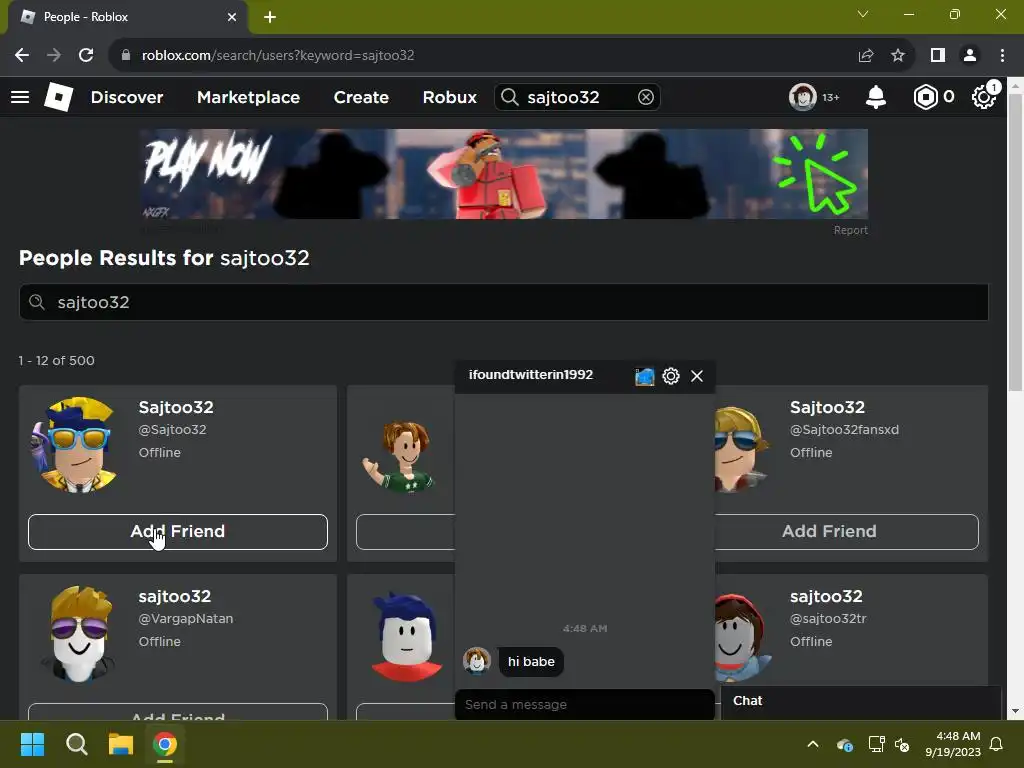Open the @VargapNatan user name link
The height and width of the screenshot is (768, 1024).
click(x=185, y=618)
